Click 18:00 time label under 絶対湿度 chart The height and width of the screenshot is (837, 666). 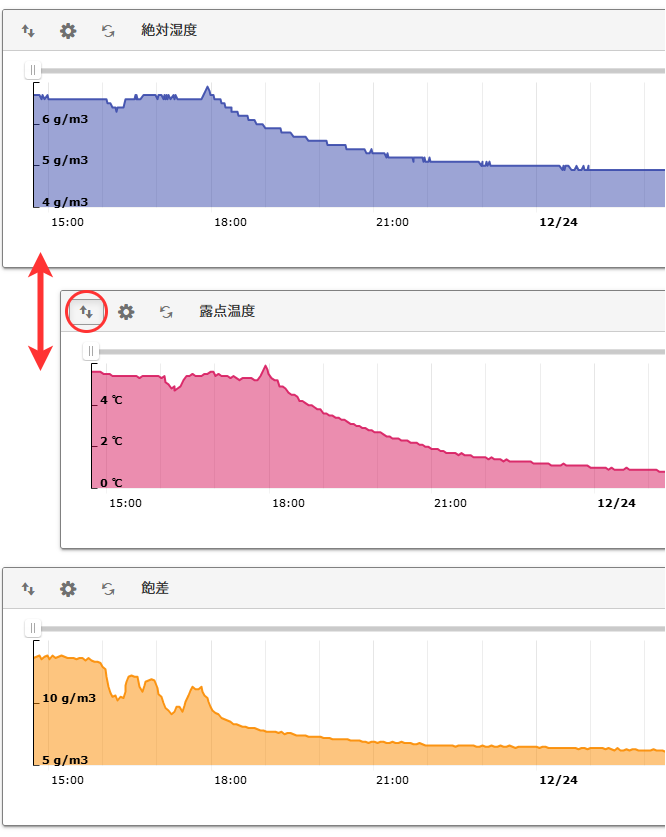[x=231, y=222]
